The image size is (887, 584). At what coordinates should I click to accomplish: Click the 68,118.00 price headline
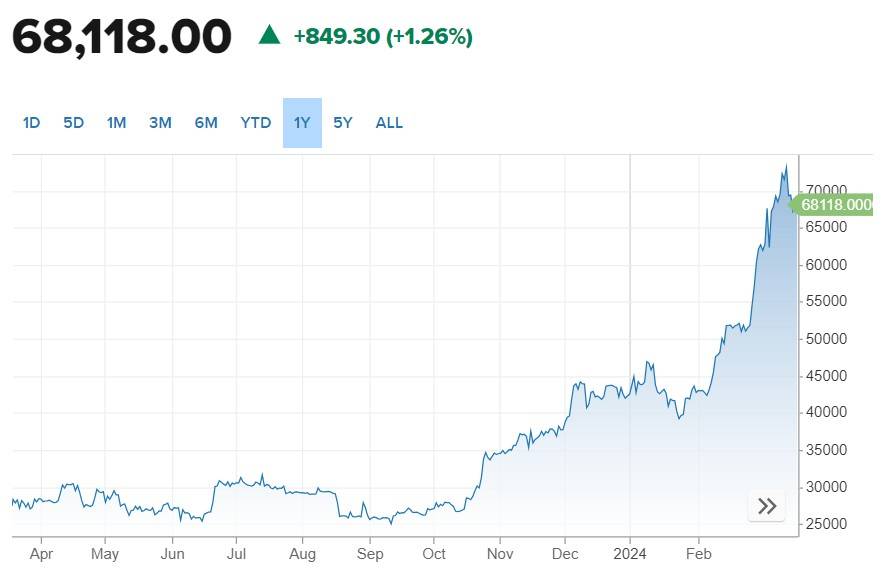click(122, 37)
